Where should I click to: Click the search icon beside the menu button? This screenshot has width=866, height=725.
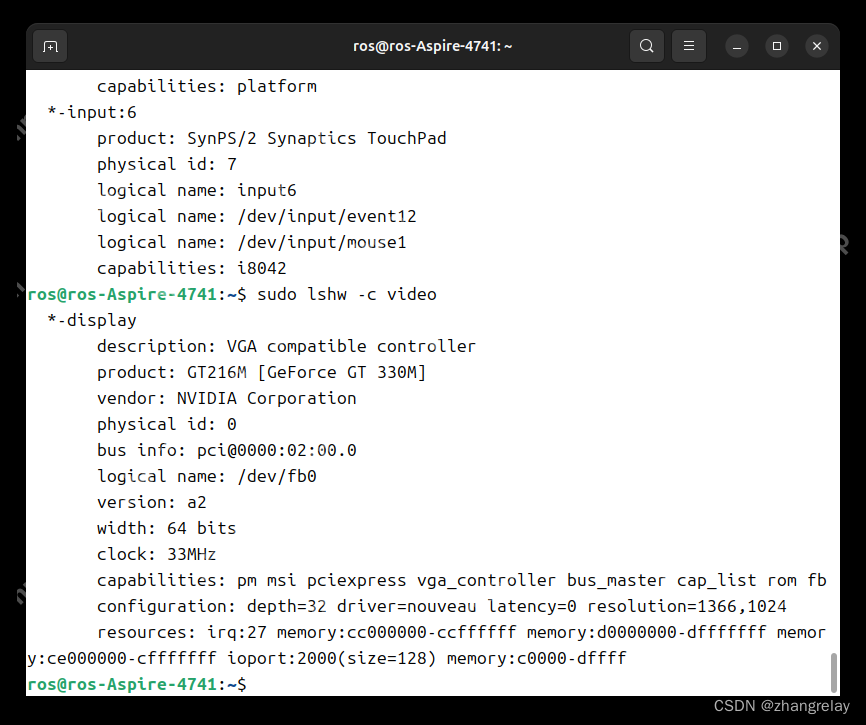pos(646,45)
